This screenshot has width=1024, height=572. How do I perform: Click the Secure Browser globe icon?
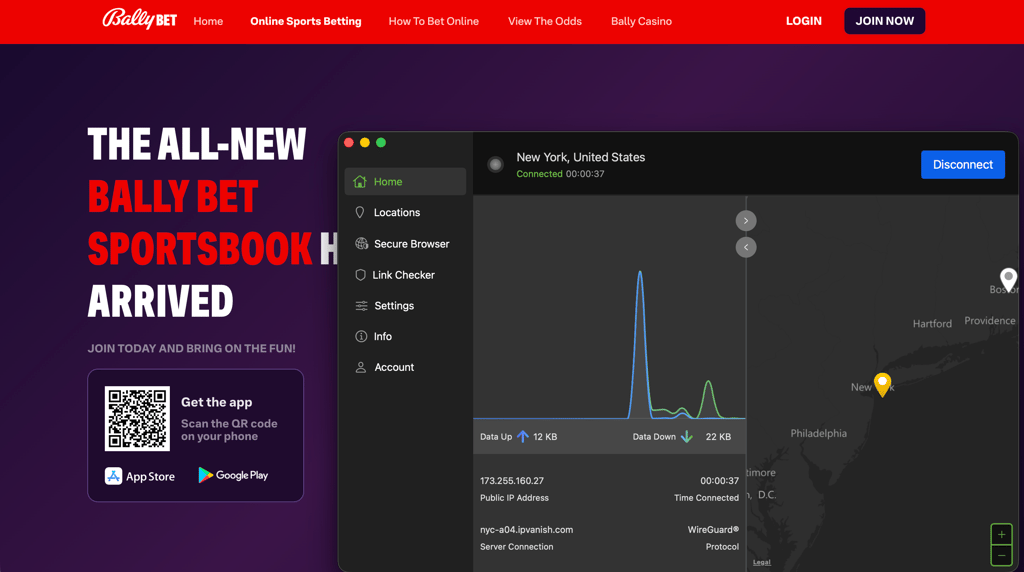pyautogui.click(x=361, y=244)
